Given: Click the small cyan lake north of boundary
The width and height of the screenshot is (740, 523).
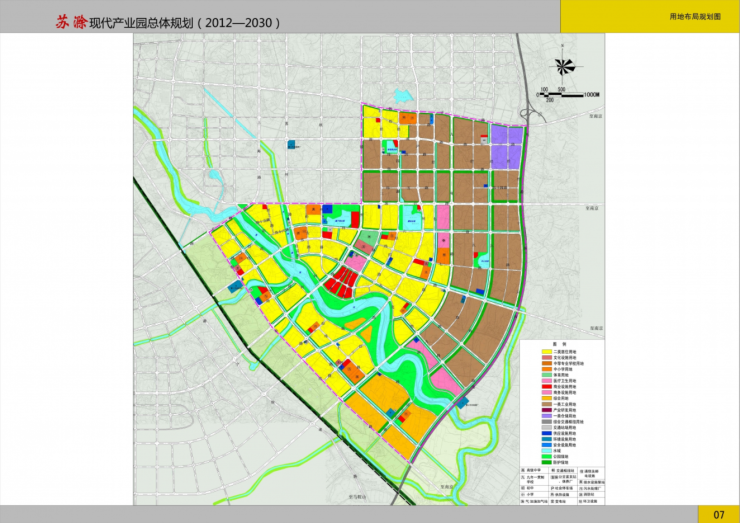Looking at the screenshot, I should point(404,96).
